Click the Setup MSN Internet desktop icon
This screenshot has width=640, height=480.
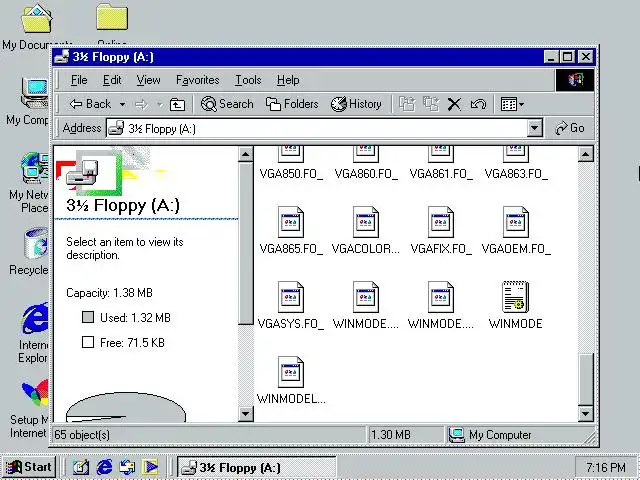(35, 394)
